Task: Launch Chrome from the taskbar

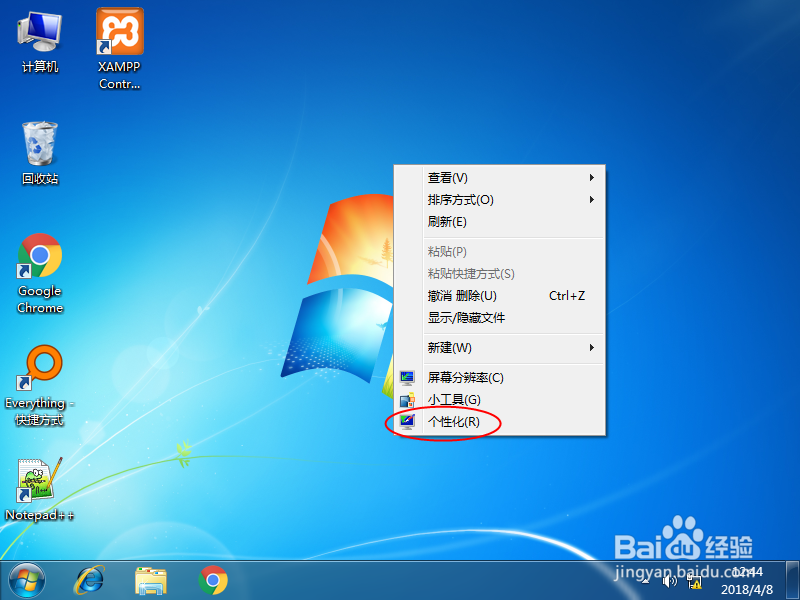Action: click(x=213, y=581)
